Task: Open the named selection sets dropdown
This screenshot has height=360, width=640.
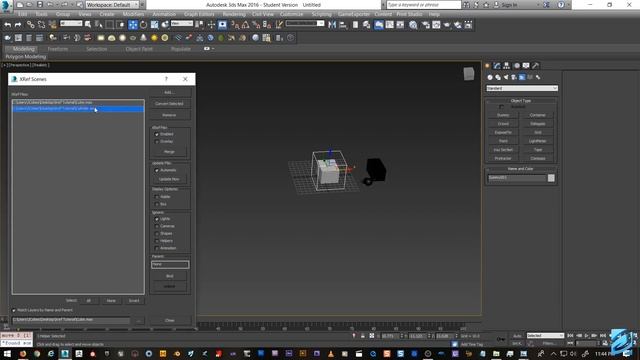Action: (x=305, y=24)
